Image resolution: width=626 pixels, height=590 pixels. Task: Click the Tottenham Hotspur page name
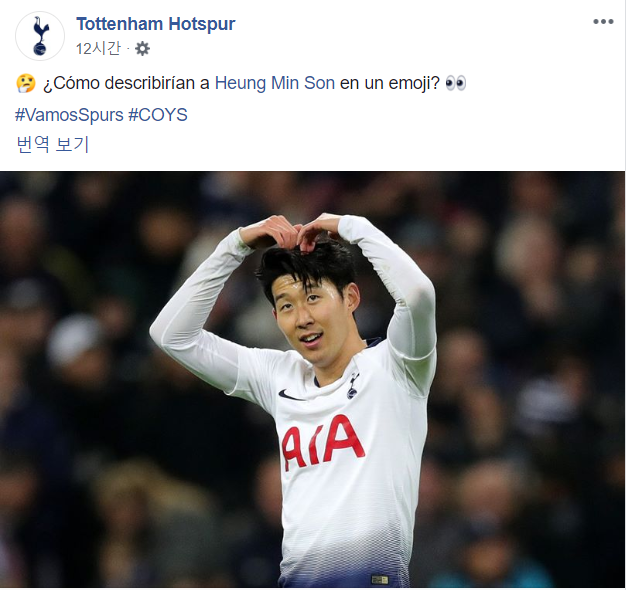click(x=156, y=24)
